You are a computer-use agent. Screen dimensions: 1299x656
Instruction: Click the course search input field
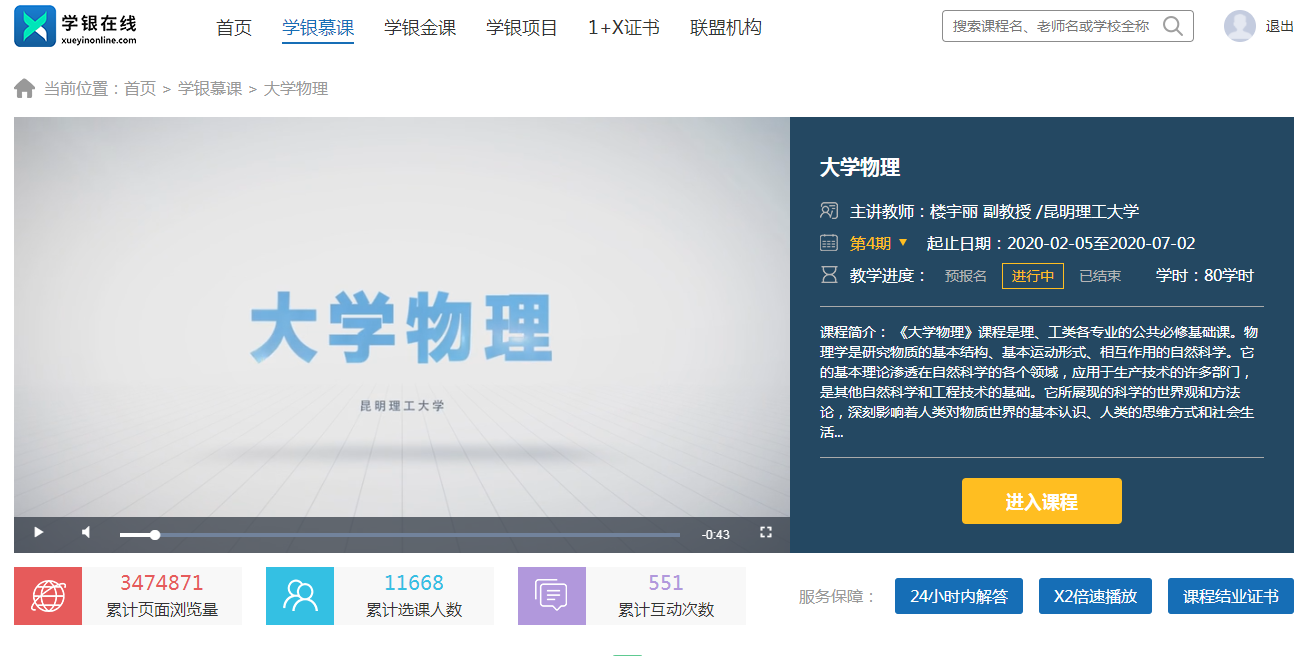click(x=1050, y=26)
